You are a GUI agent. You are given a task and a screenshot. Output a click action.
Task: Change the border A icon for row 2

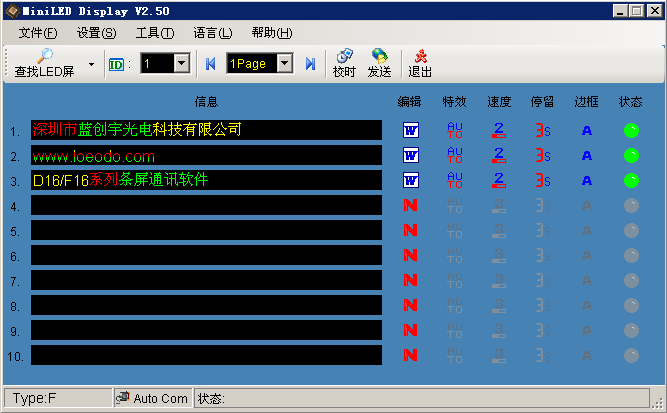coord(587,156)
